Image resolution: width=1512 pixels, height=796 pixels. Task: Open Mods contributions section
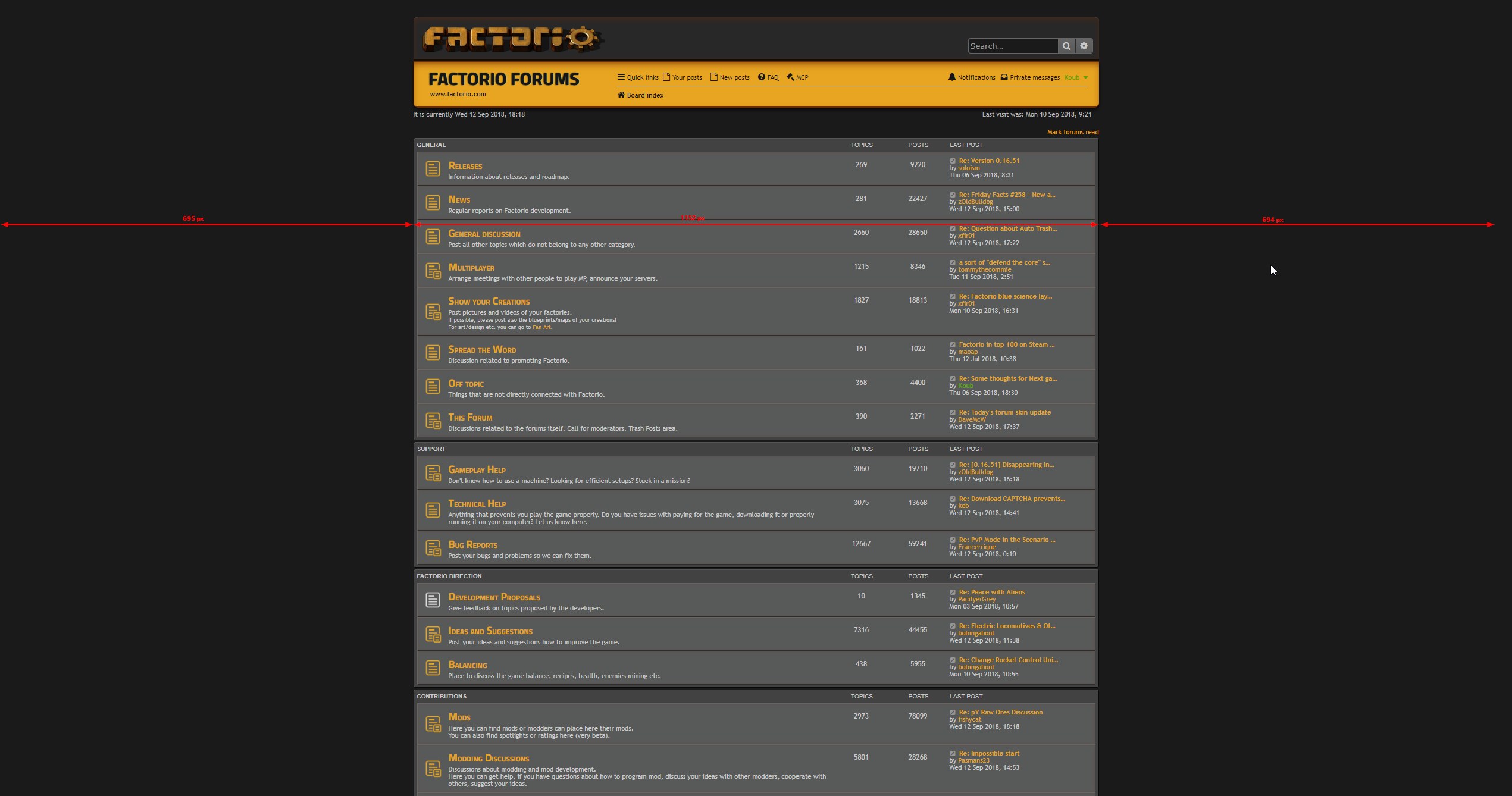click(458, 716)
